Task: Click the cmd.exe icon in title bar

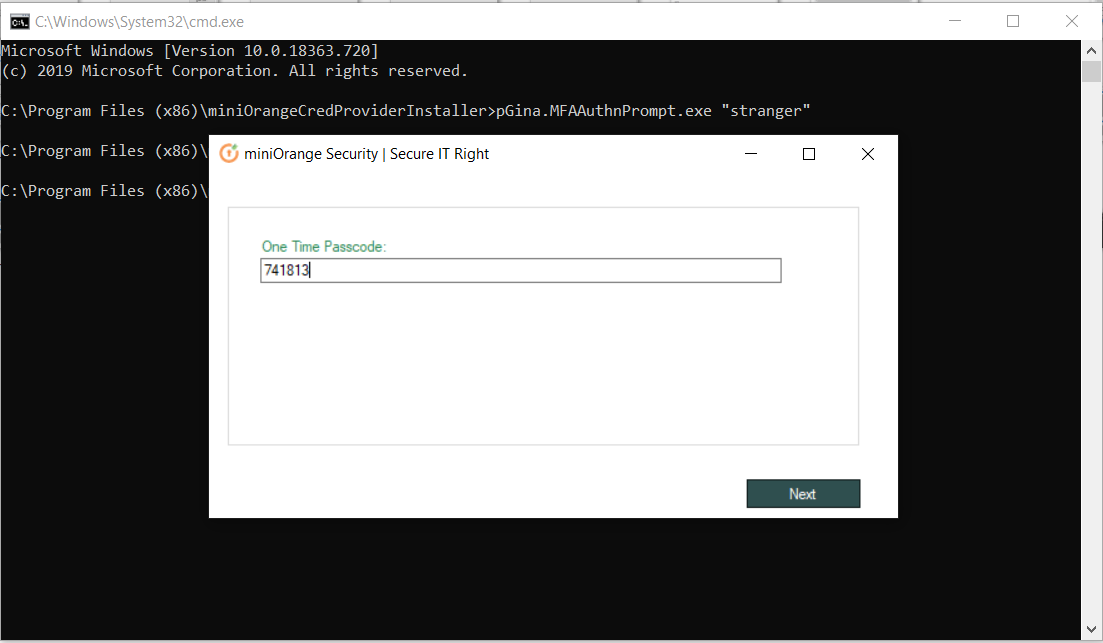Action: click(x=20, y=22)
